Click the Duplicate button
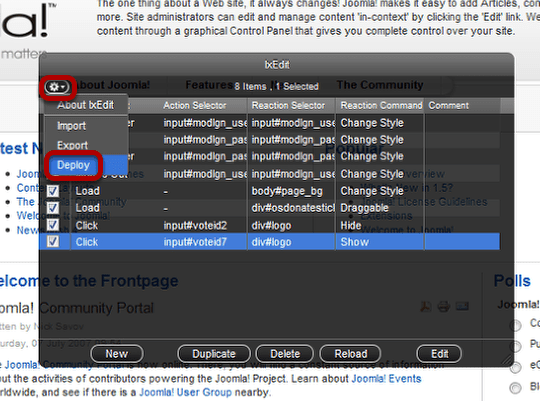This screenshot has width=540, height=401. click(x=214, y=354)
